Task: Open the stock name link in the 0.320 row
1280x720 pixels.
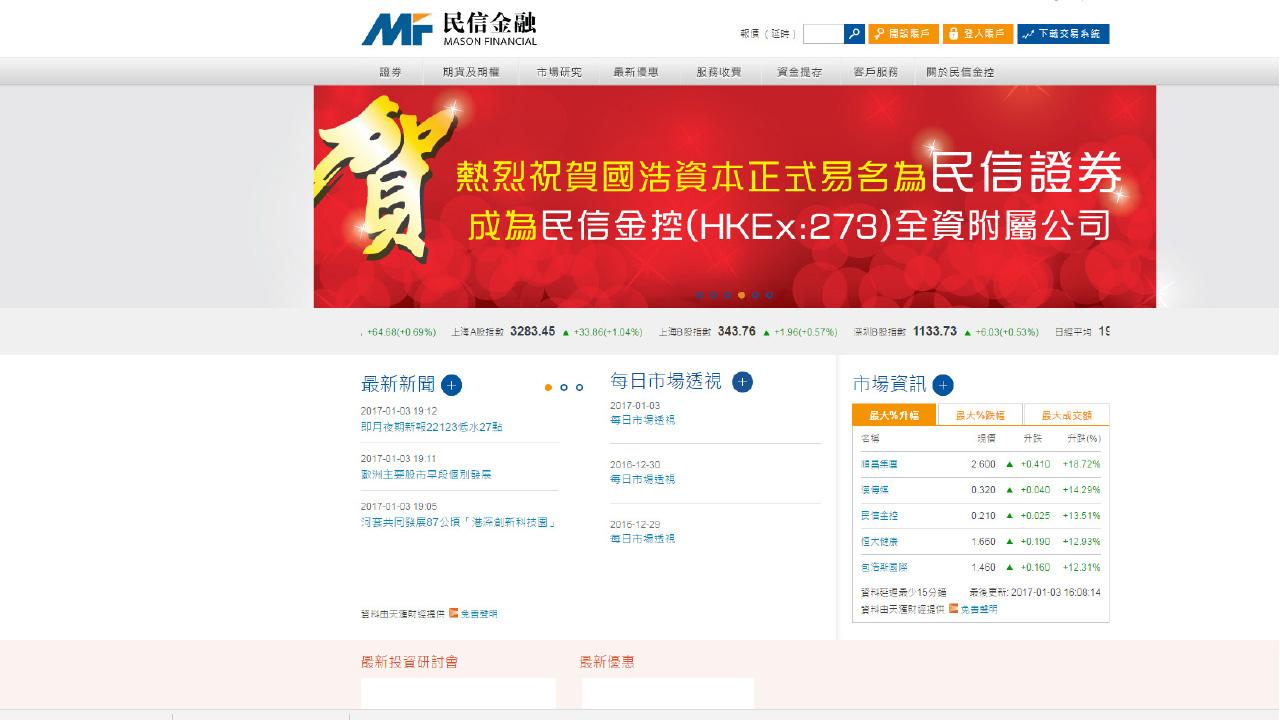Action: point(875,490)
